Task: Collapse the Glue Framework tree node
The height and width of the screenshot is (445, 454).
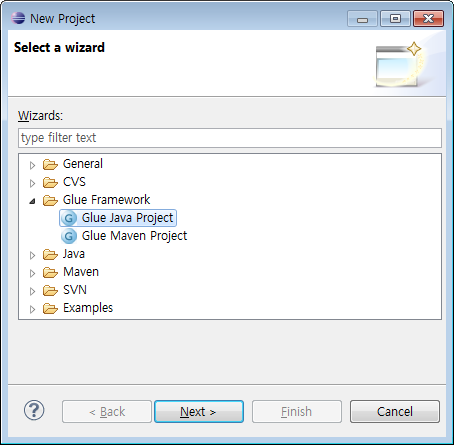Action: [32, 201]
